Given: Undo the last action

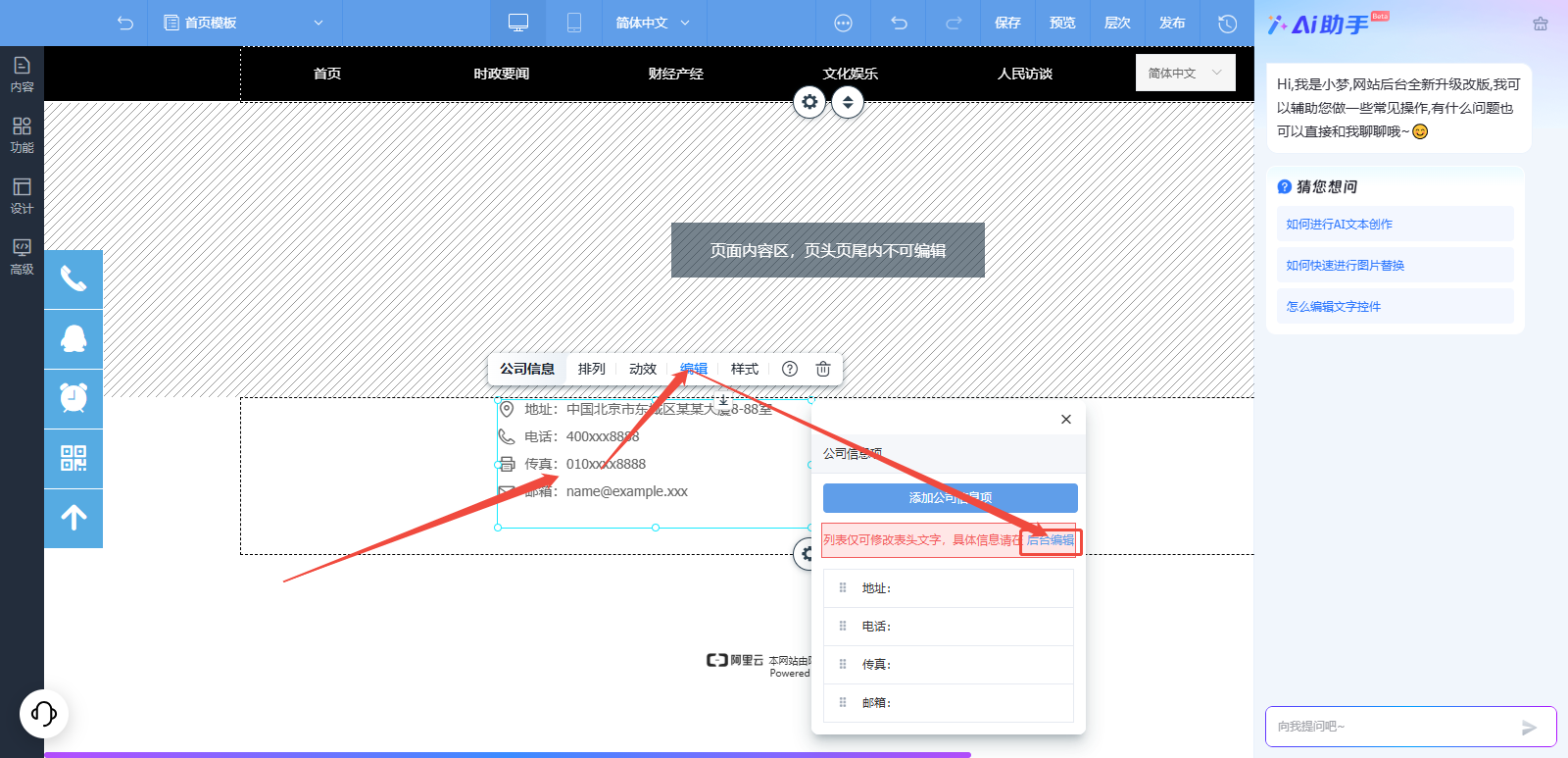Looking at the screenshot, I should (899, 23).
